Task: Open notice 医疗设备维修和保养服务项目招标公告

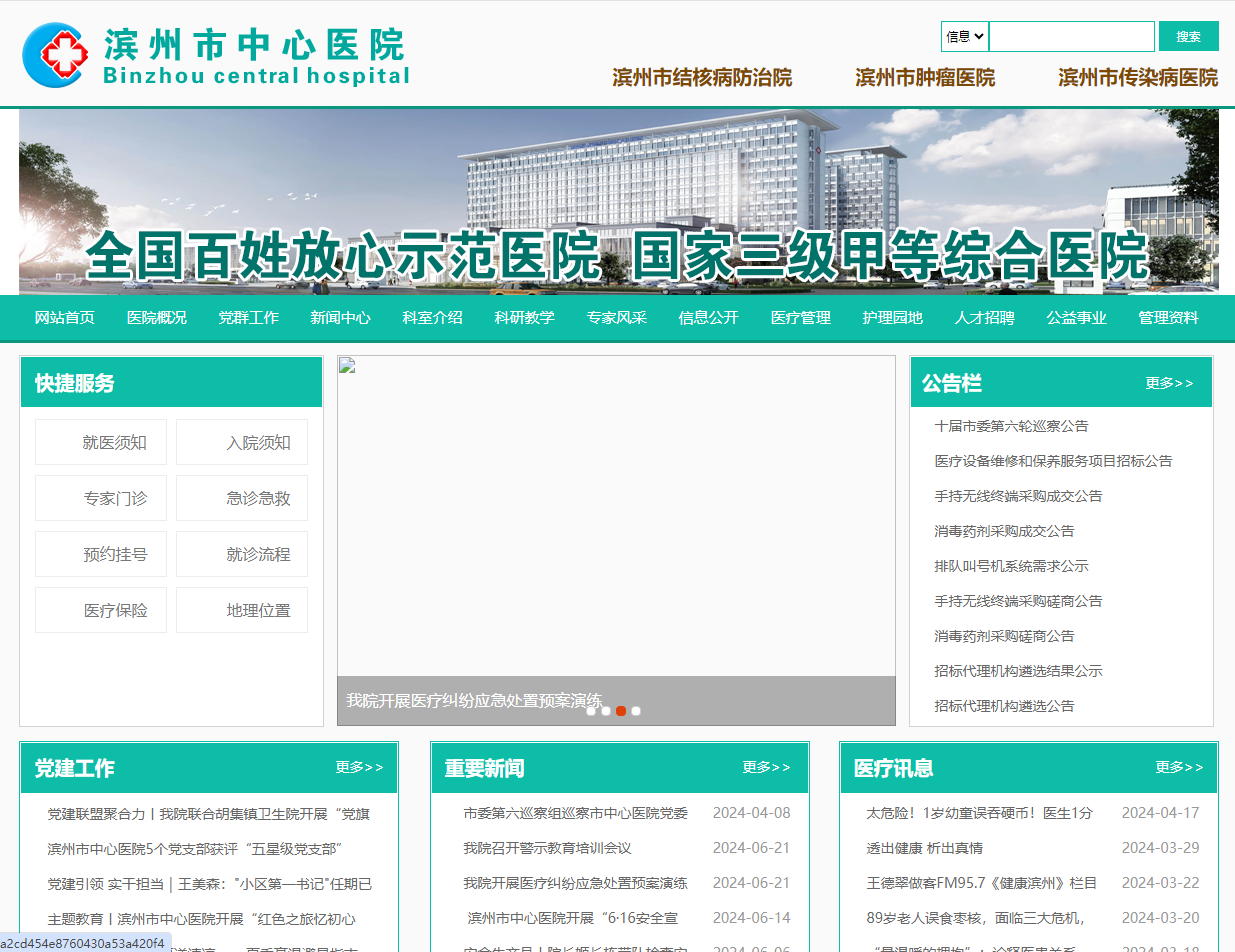Action: pos(1053,461)
